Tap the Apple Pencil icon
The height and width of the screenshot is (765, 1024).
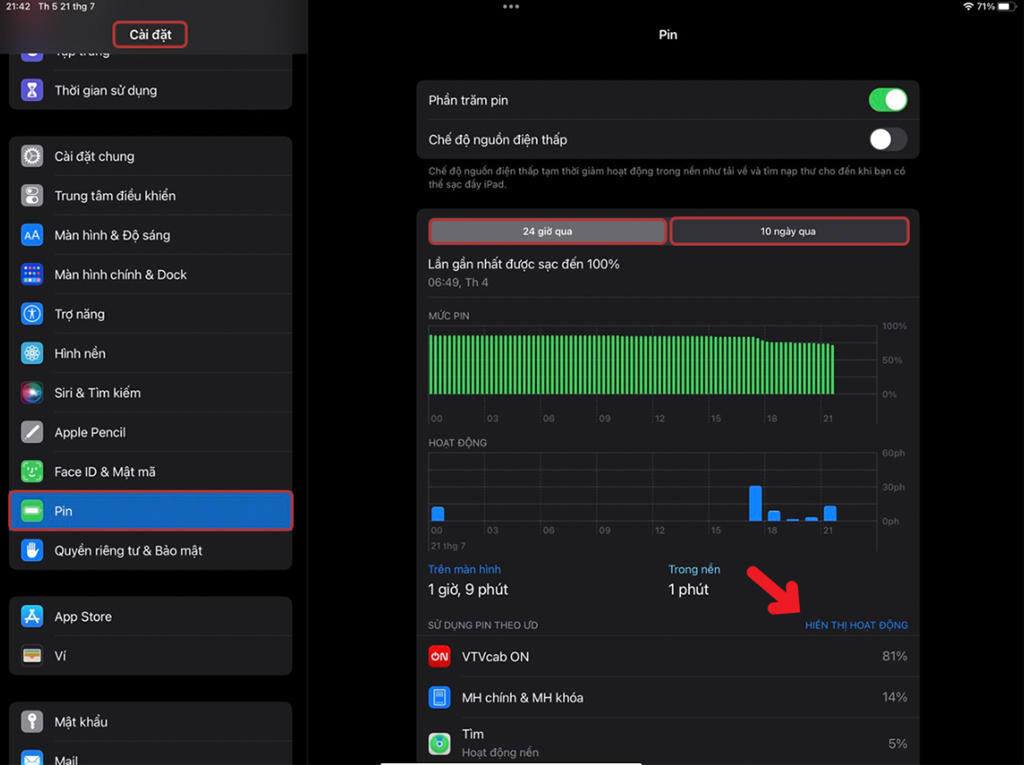pos(32,432)
